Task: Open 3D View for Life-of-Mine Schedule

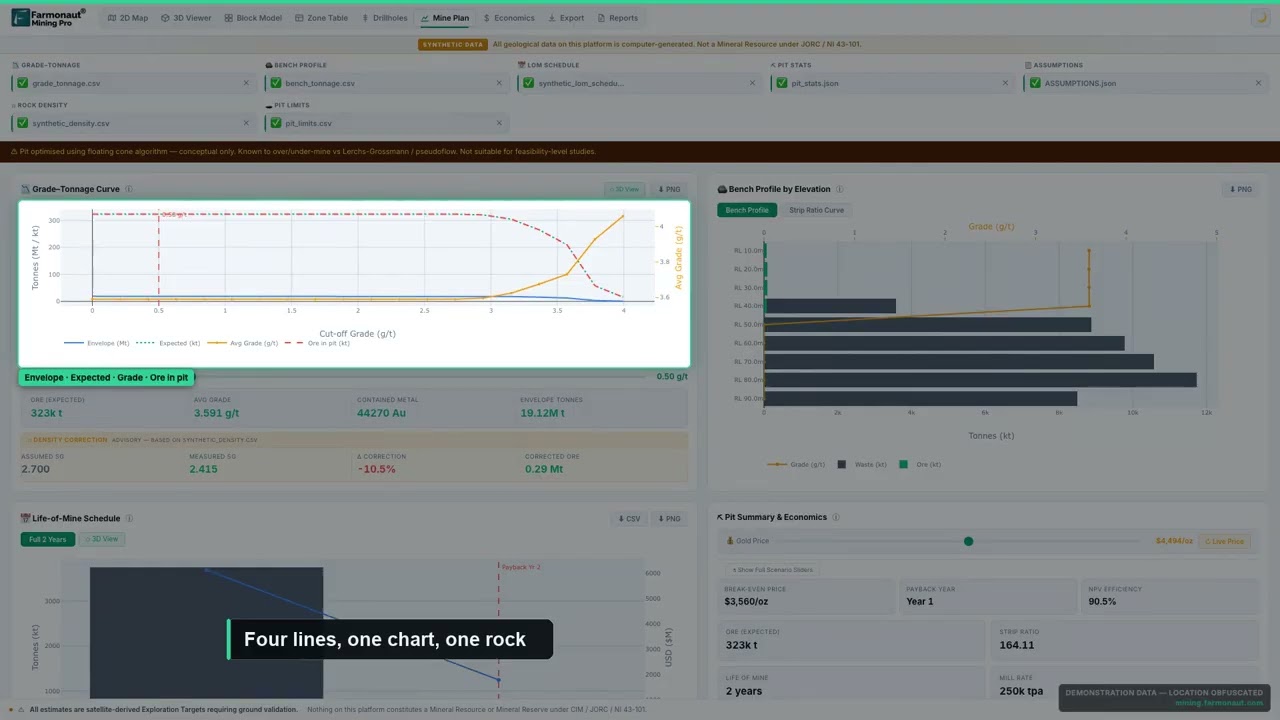Action: (101, 539)
